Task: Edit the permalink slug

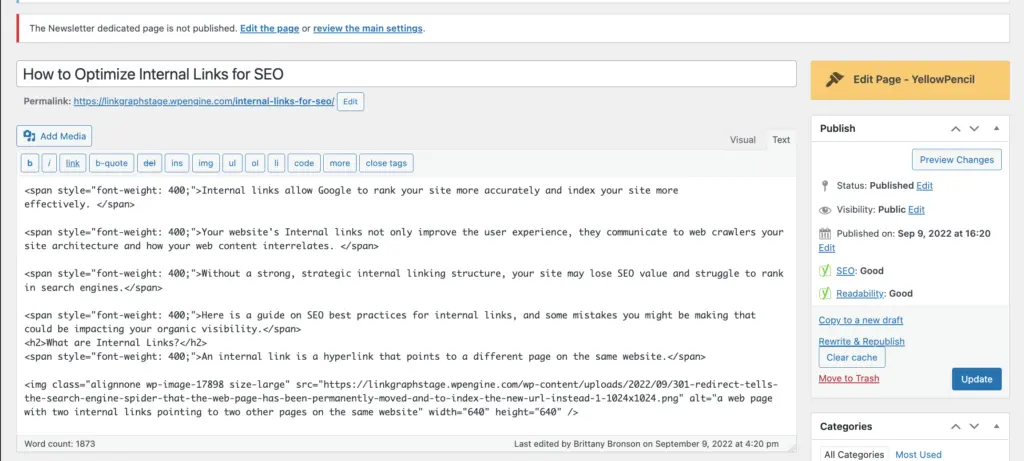Action: click(350, 102)
